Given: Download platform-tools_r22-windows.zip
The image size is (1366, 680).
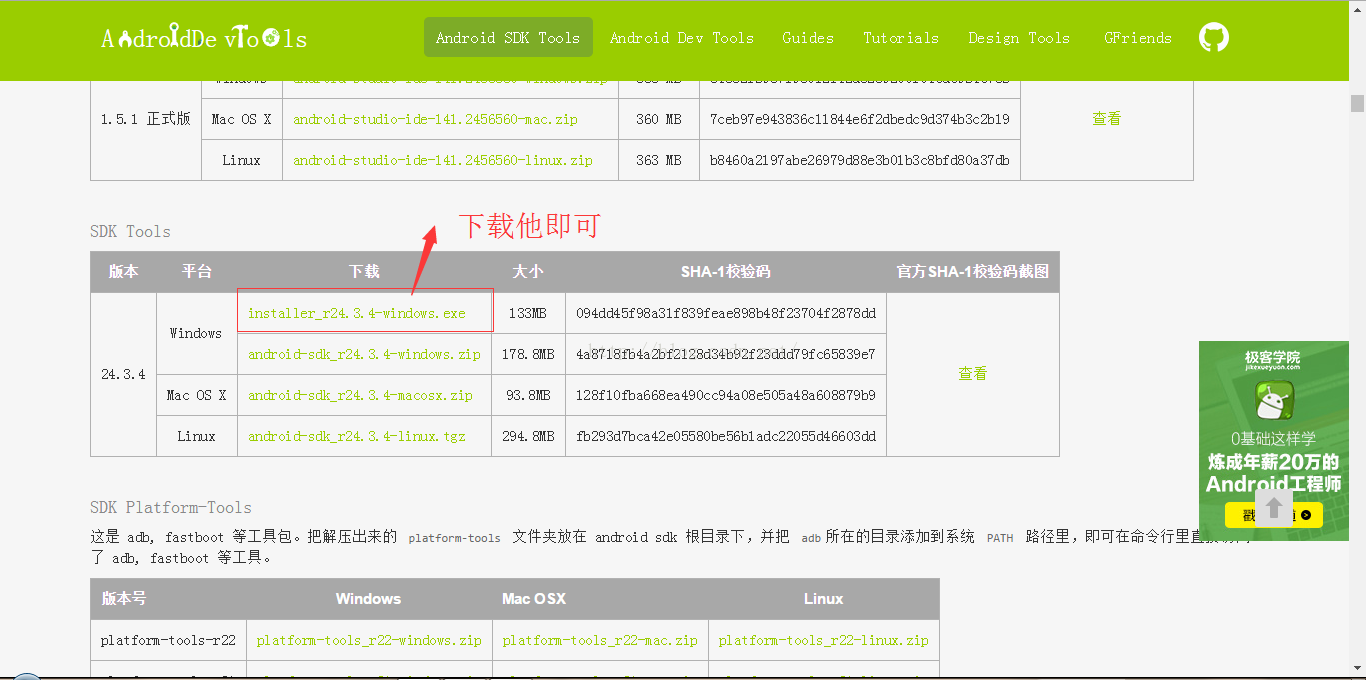Looking at the screenshot, I should [369, 640].
